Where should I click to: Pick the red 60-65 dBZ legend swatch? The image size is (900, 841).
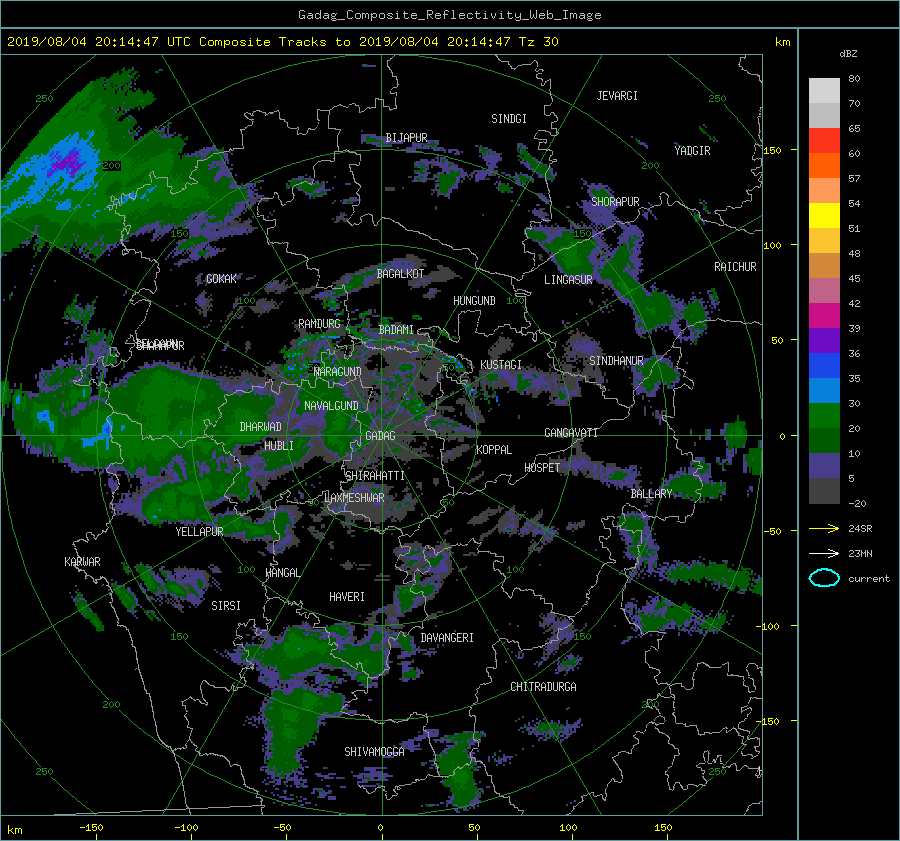[x=824, y=140]
